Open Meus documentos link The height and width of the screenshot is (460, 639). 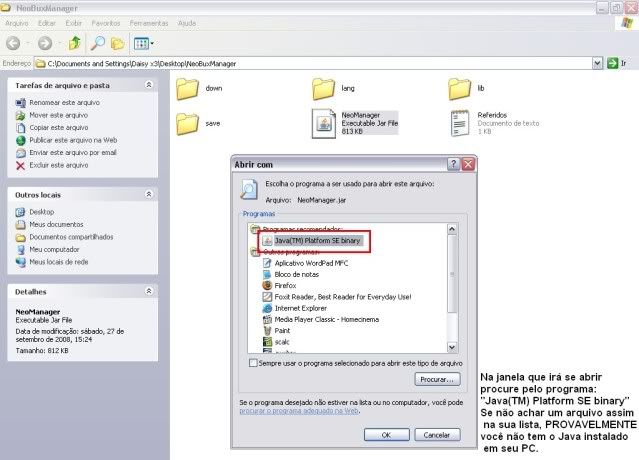click(x=56, y=224)
